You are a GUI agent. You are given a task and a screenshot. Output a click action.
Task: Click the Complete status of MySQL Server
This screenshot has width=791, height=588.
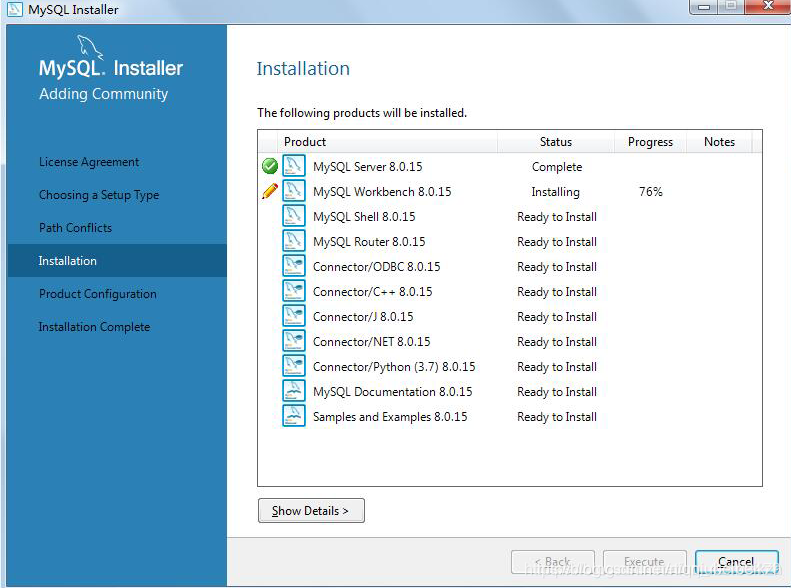point(557,167)
